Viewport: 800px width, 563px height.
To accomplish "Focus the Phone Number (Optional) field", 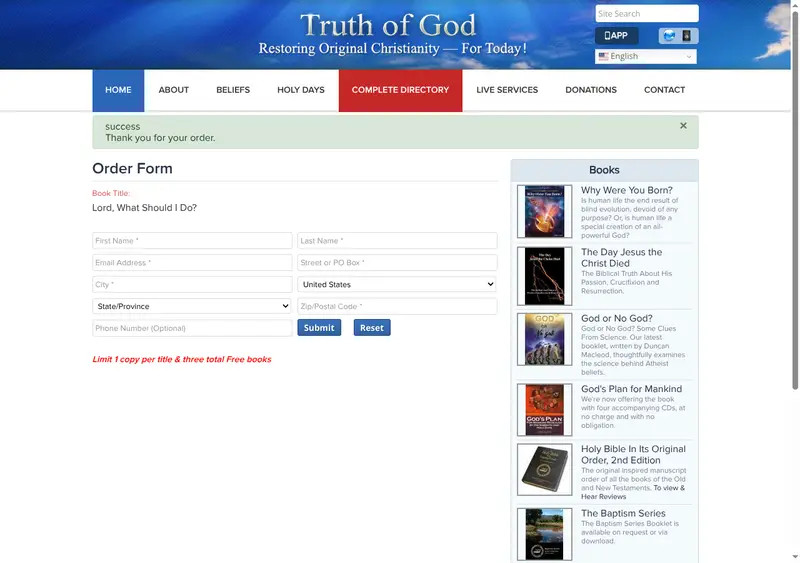I will [192, 328].
